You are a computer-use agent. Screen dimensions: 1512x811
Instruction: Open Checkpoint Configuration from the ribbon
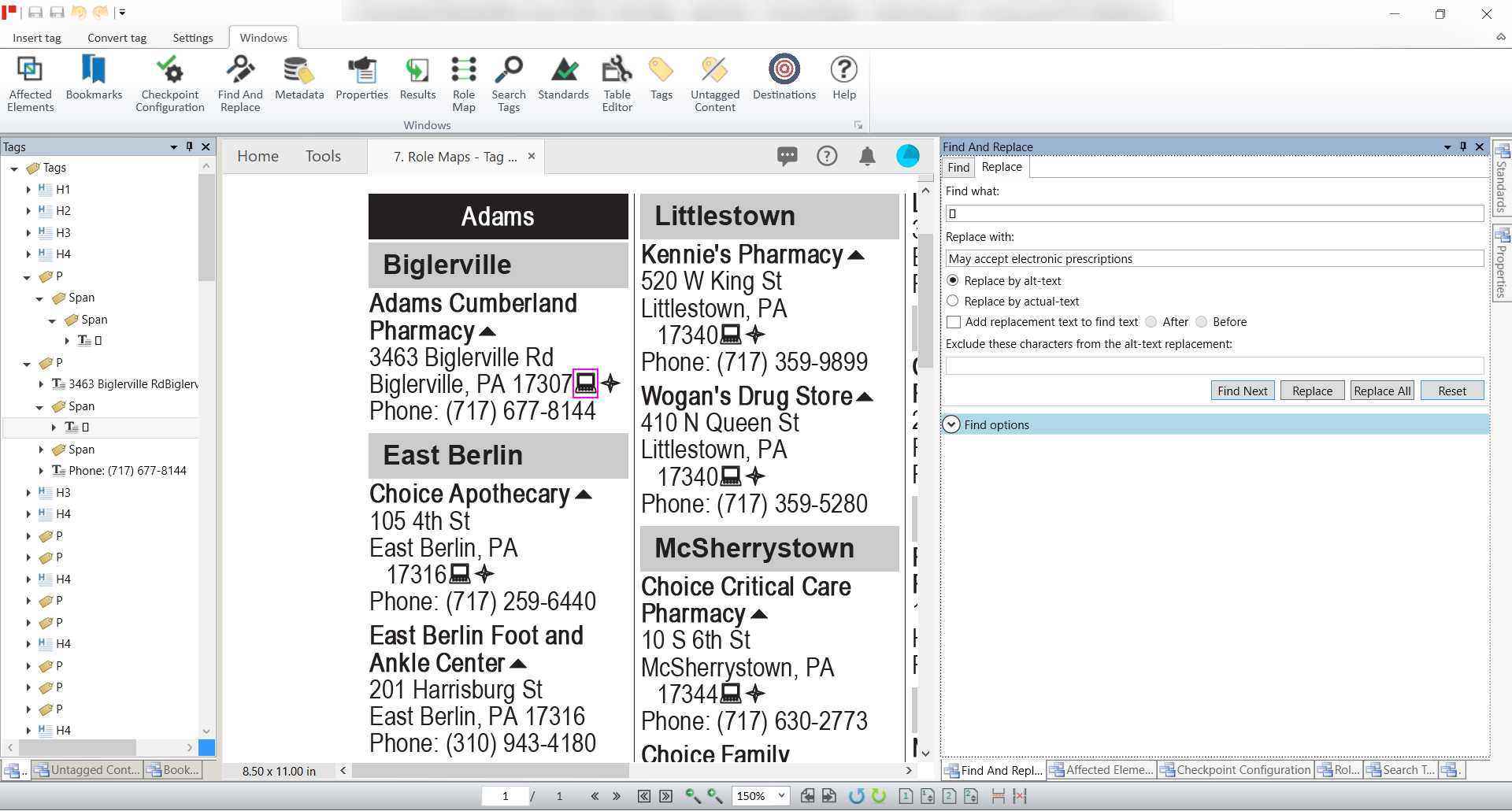[169, 83]
